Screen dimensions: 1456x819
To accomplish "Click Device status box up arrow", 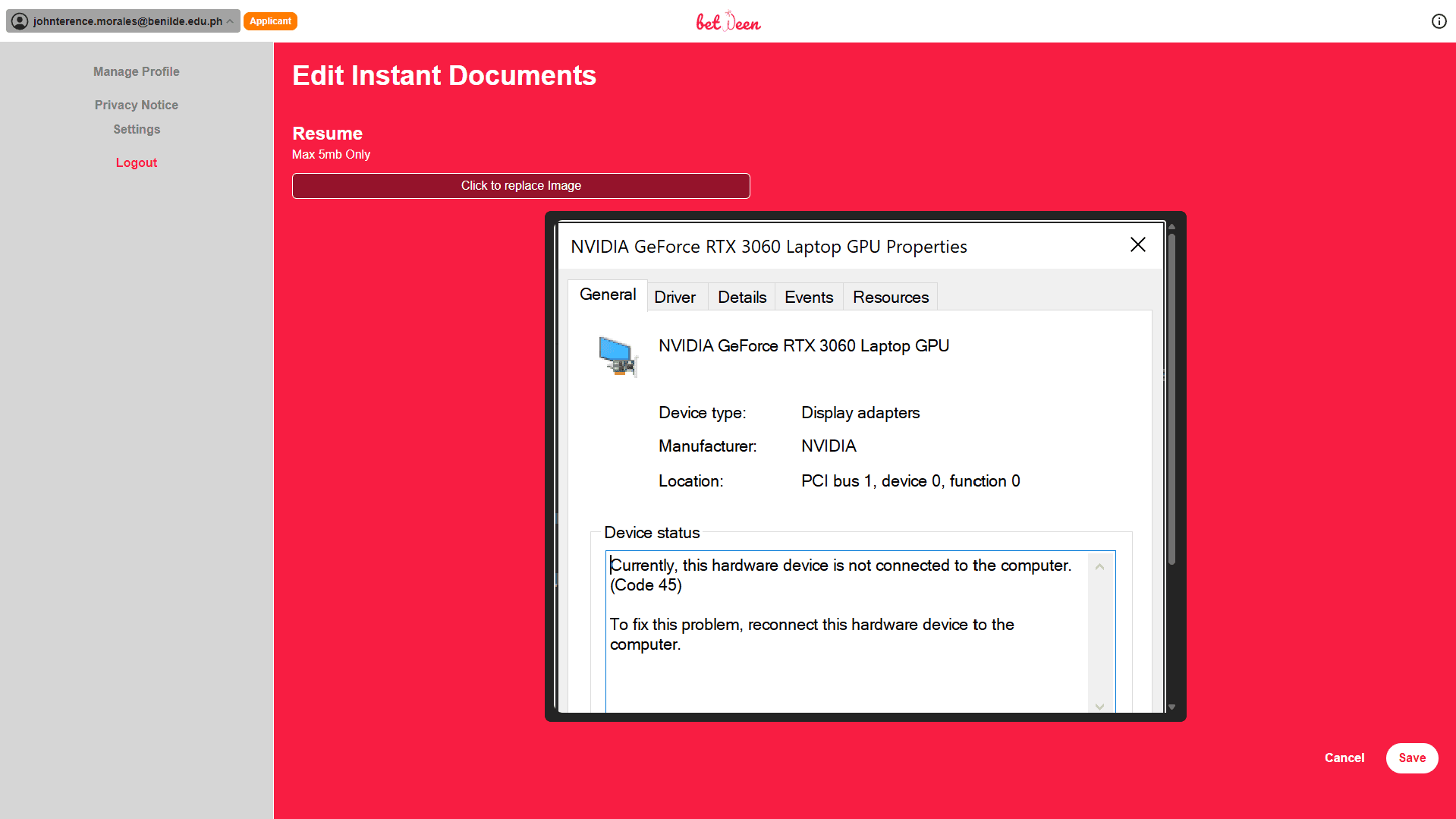I will (x=1099, y=567).
